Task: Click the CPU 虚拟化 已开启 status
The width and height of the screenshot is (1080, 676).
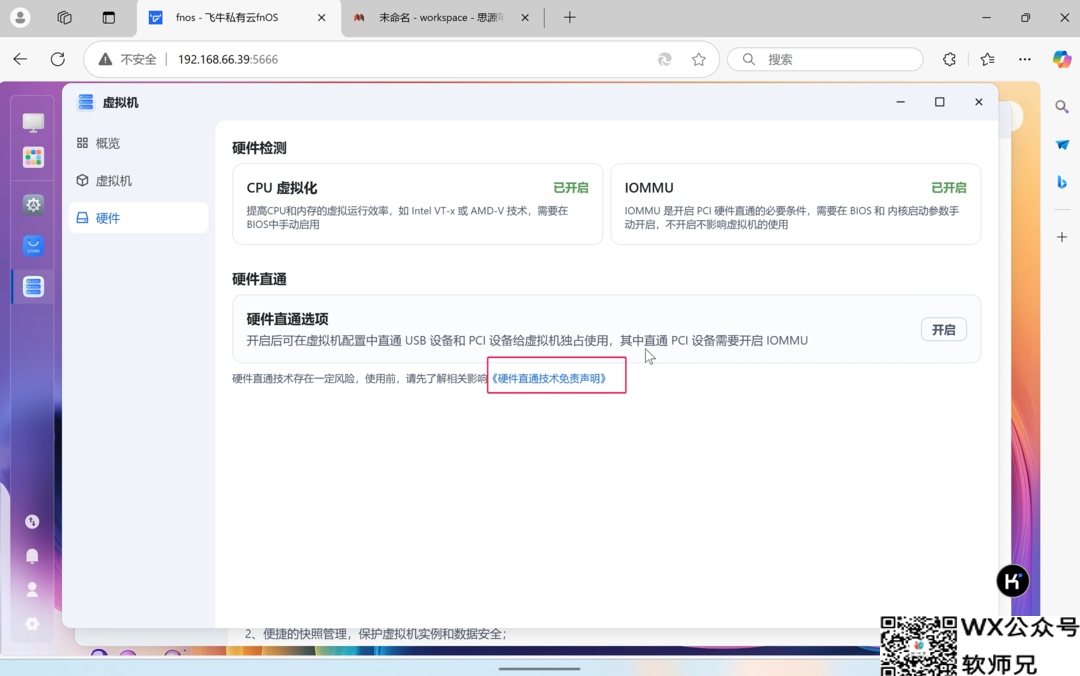Action: coord(571,187)
